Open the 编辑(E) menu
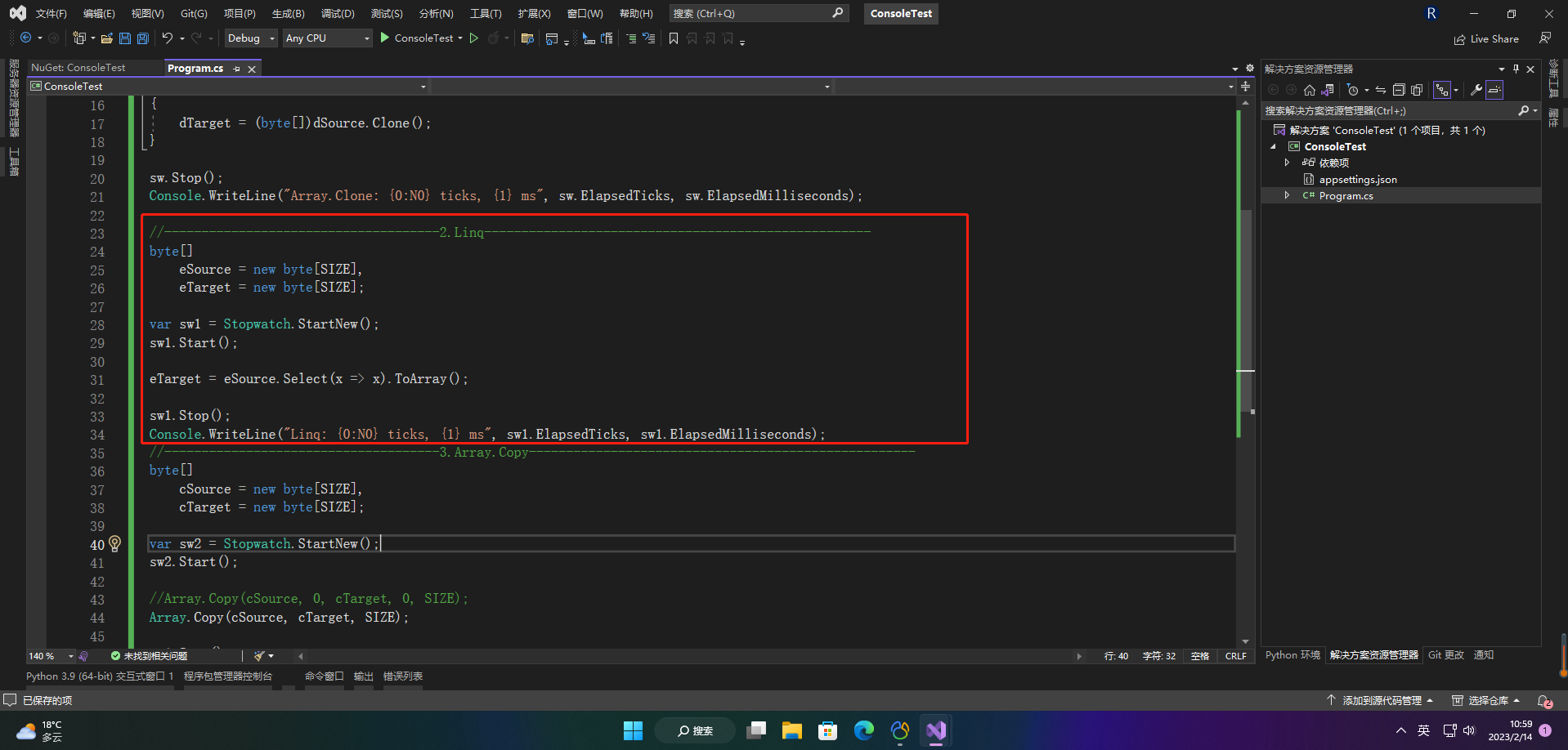Viewport: 1568px width, 750px height. click(x=99, y=13)
